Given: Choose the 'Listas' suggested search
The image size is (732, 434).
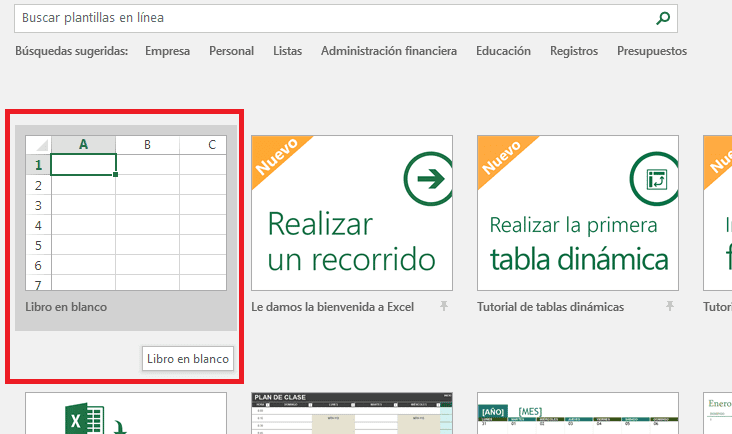Looking at the screenshot, I should pos(287,51).
